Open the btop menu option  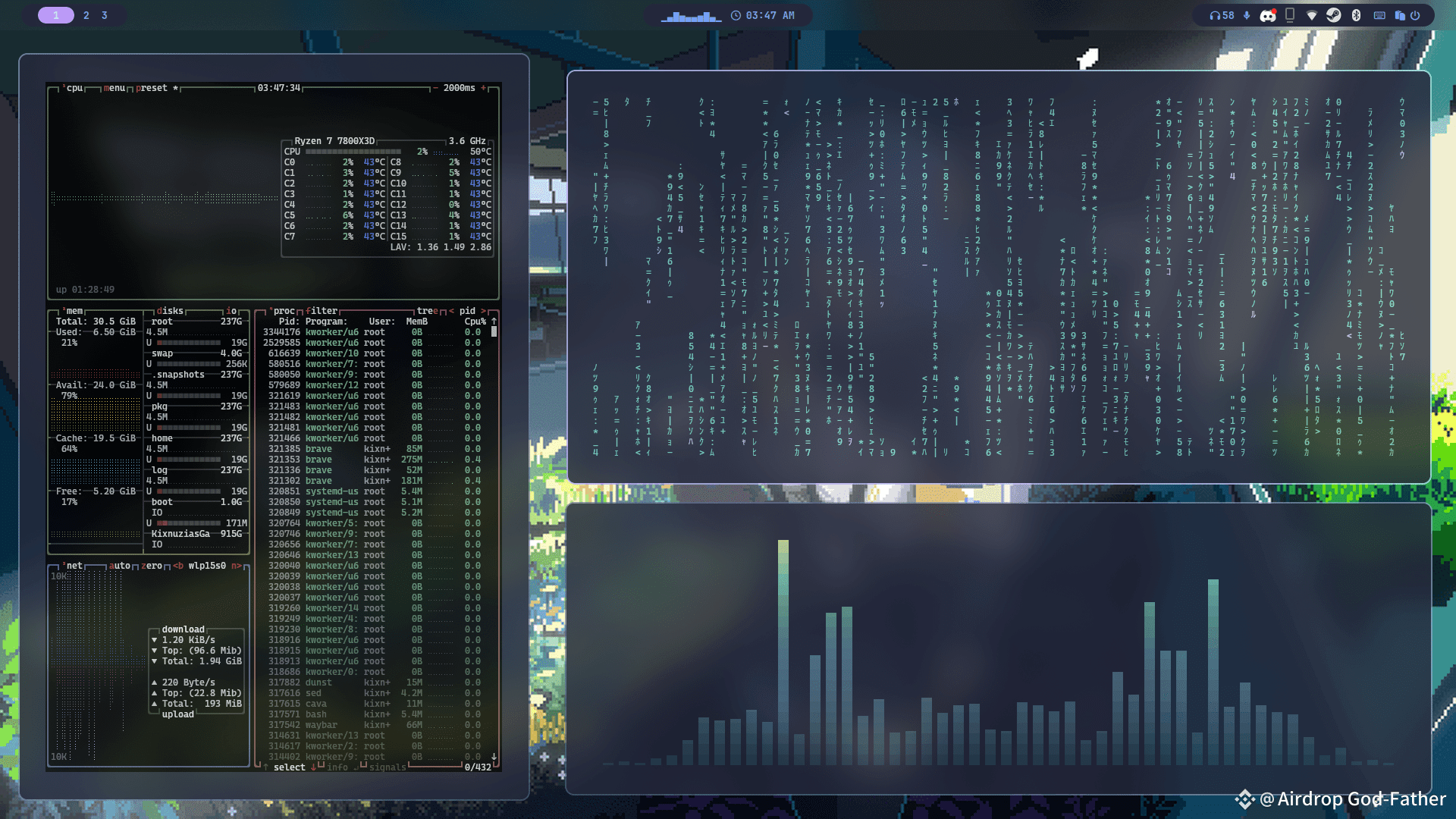coord(115,88)
